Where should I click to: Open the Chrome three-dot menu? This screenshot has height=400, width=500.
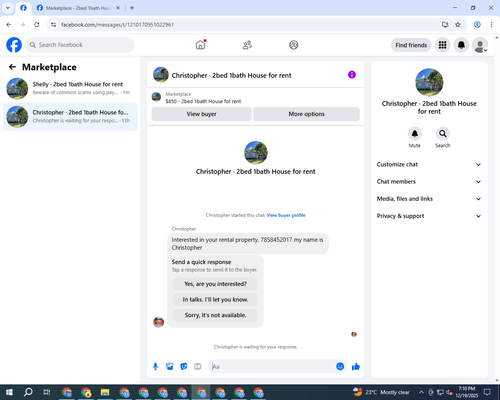click(491, 25)
